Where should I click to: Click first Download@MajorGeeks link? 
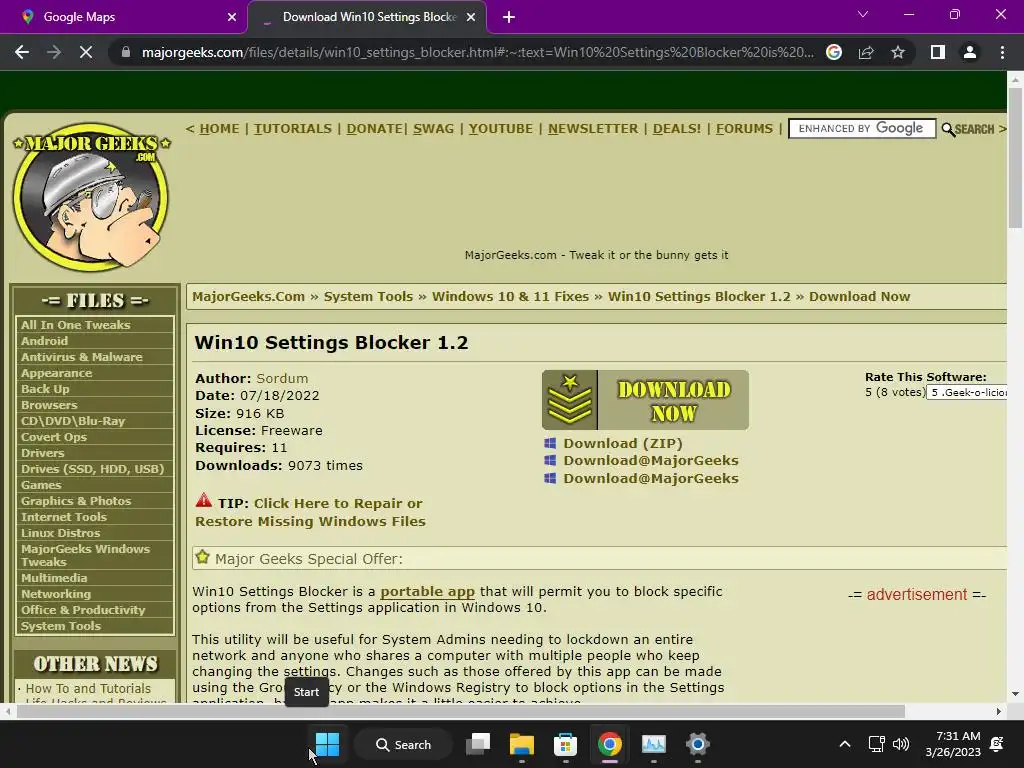click(651, 460)
